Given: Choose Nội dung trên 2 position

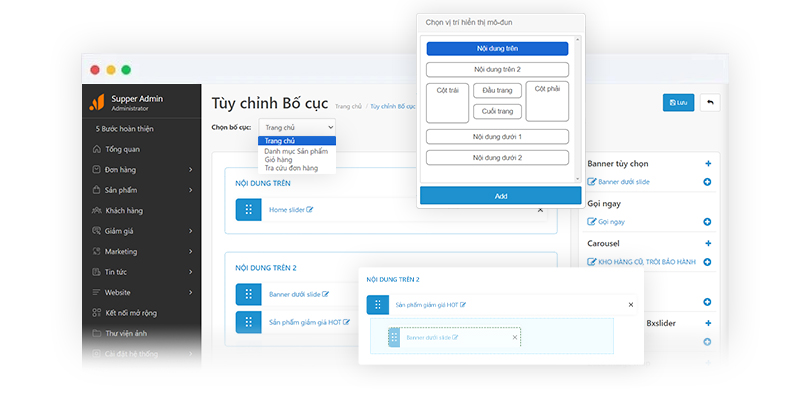Looking at the screenshot, I should (x=497, y=69).
